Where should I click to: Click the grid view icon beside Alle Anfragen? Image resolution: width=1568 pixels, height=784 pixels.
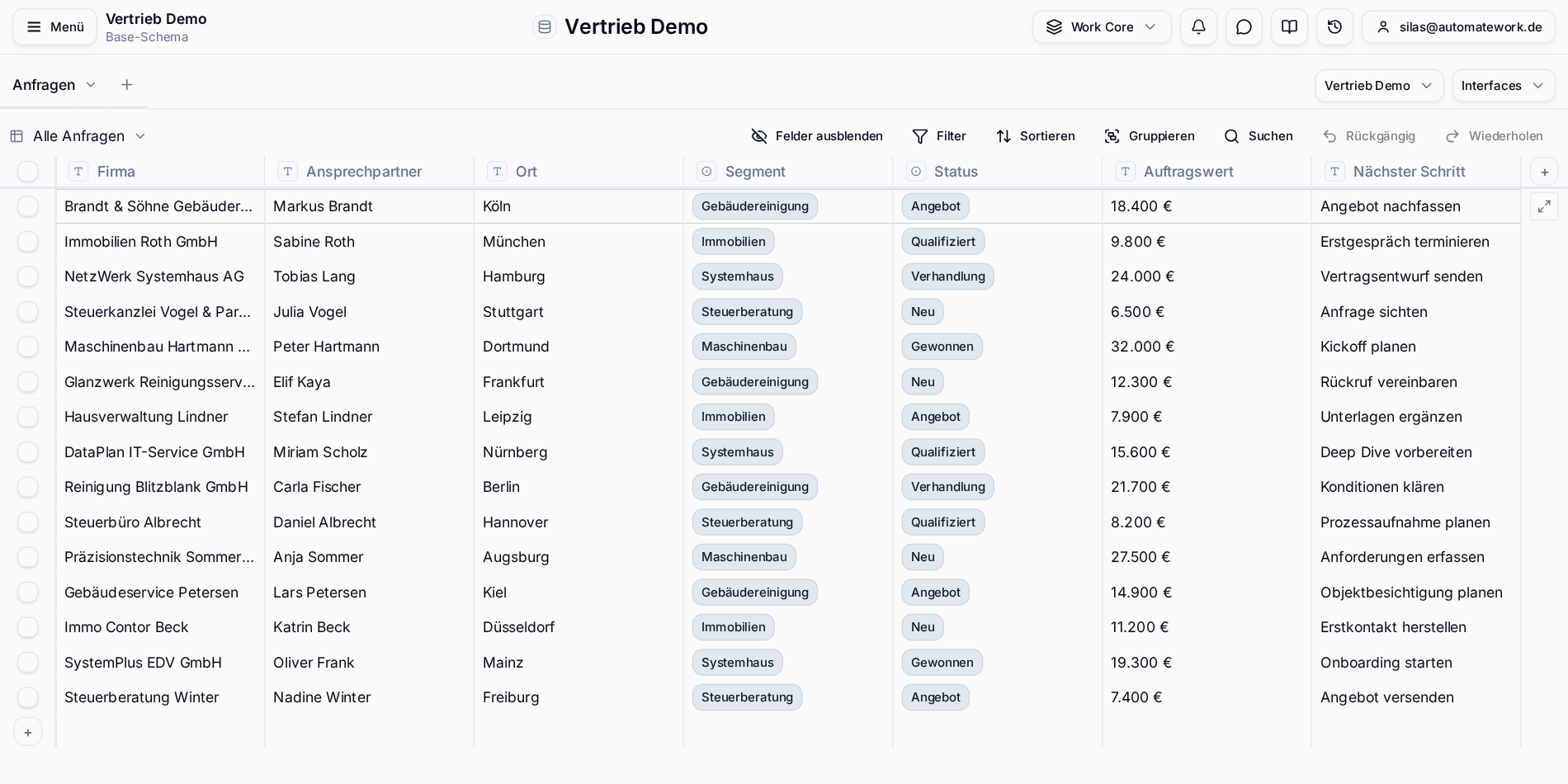[x=17, y=136]
